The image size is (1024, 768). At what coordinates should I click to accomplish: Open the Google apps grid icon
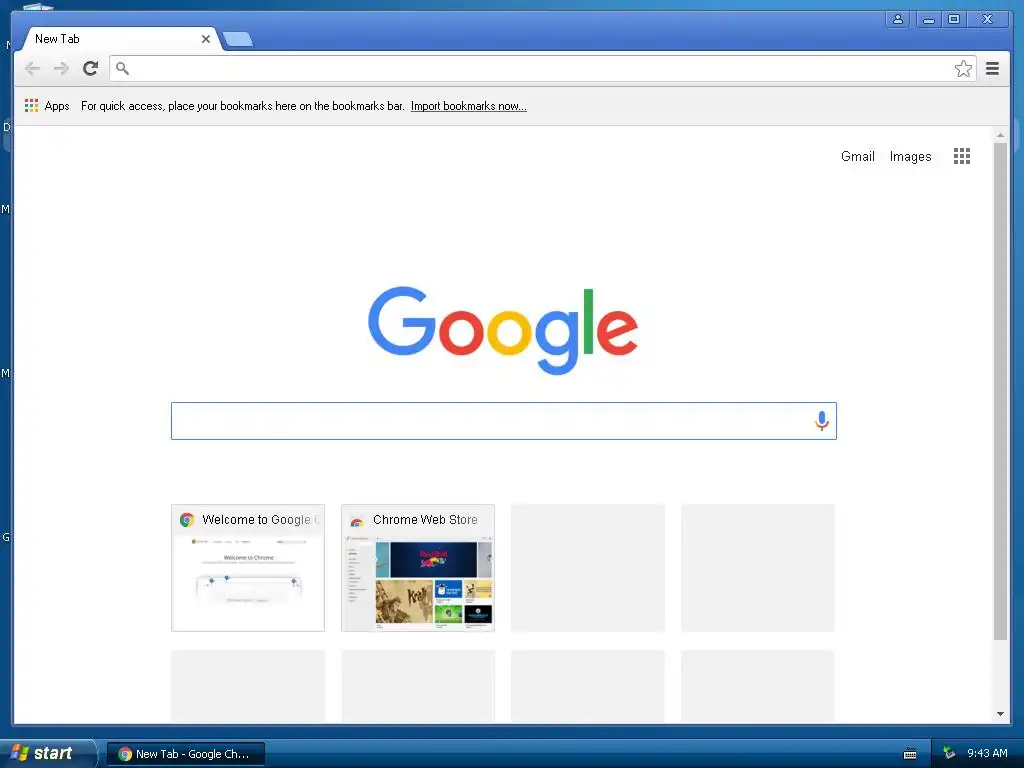click(961, 156)
